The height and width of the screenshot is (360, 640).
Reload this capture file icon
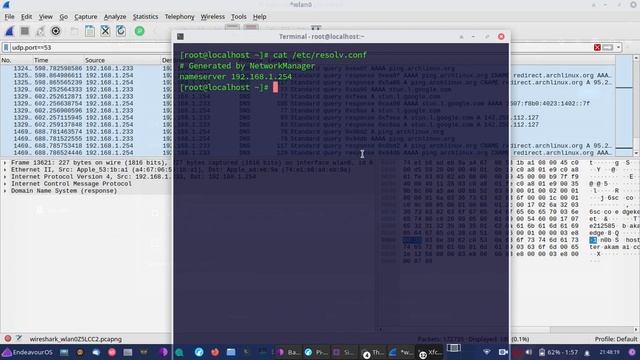pos(121,31)
